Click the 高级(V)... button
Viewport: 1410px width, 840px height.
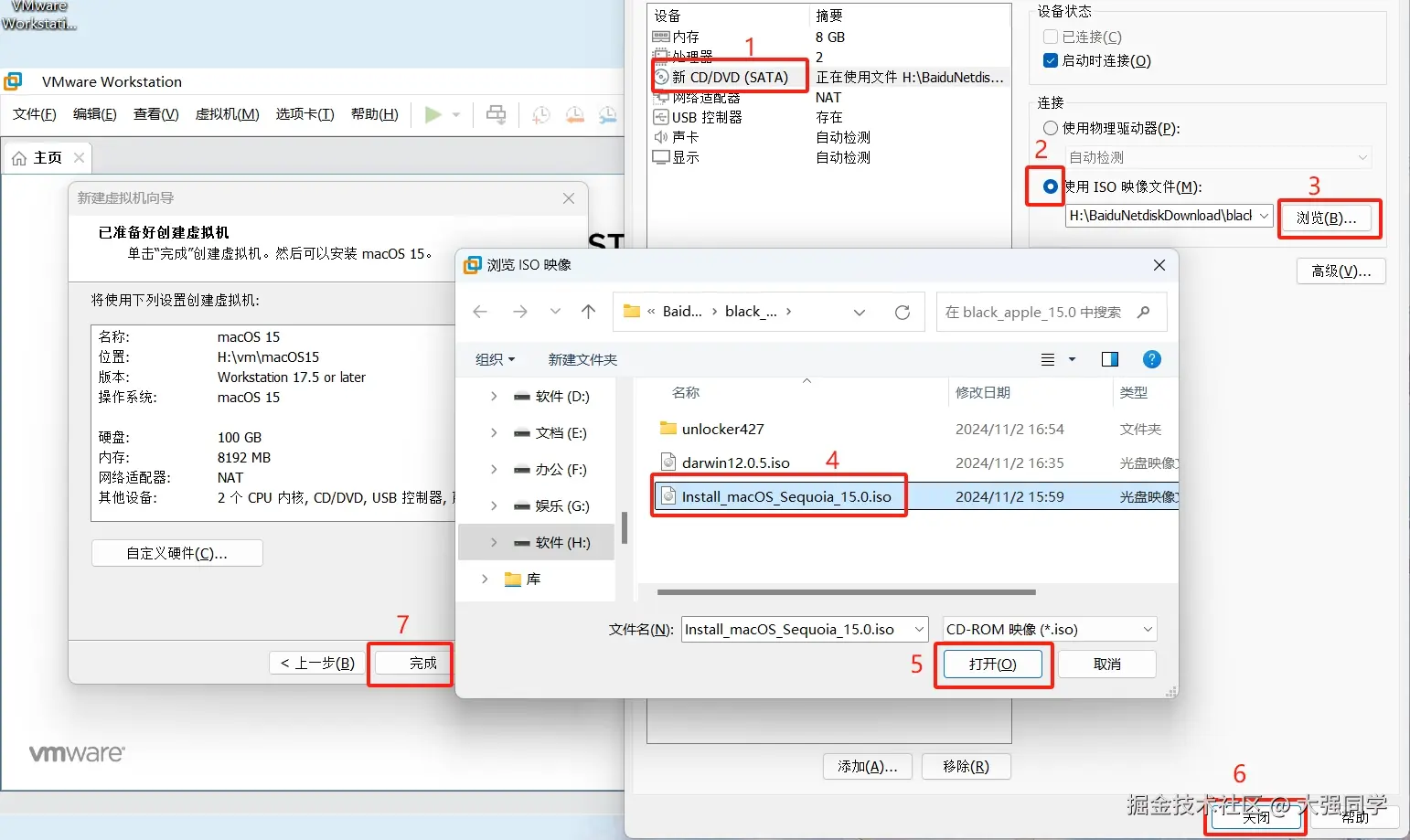[x=1341, y=271]
